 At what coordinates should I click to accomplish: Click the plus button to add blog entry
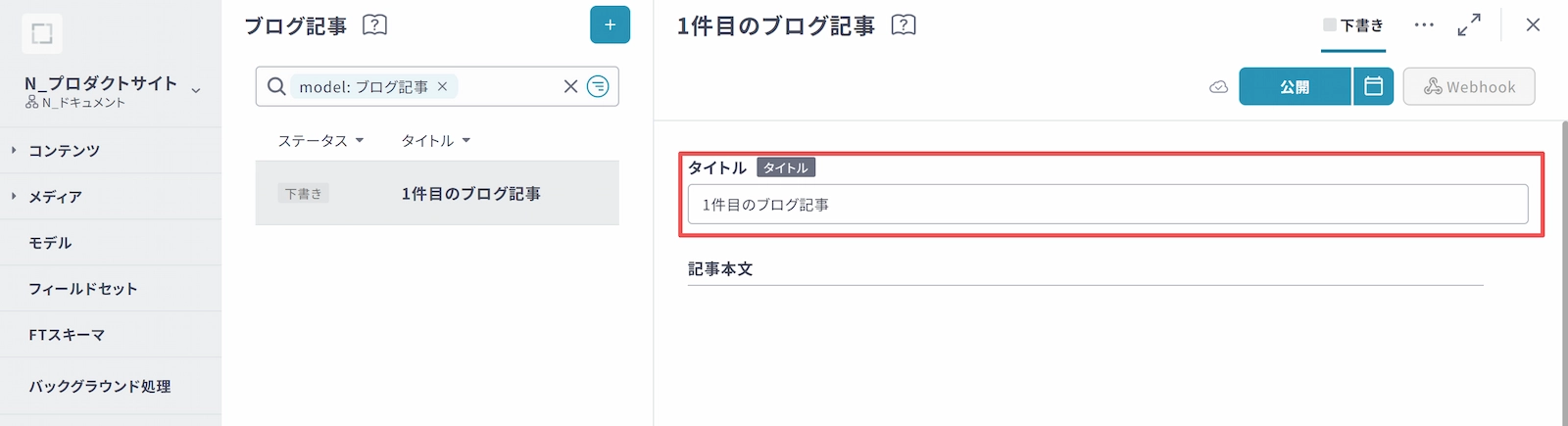[610, 25]
